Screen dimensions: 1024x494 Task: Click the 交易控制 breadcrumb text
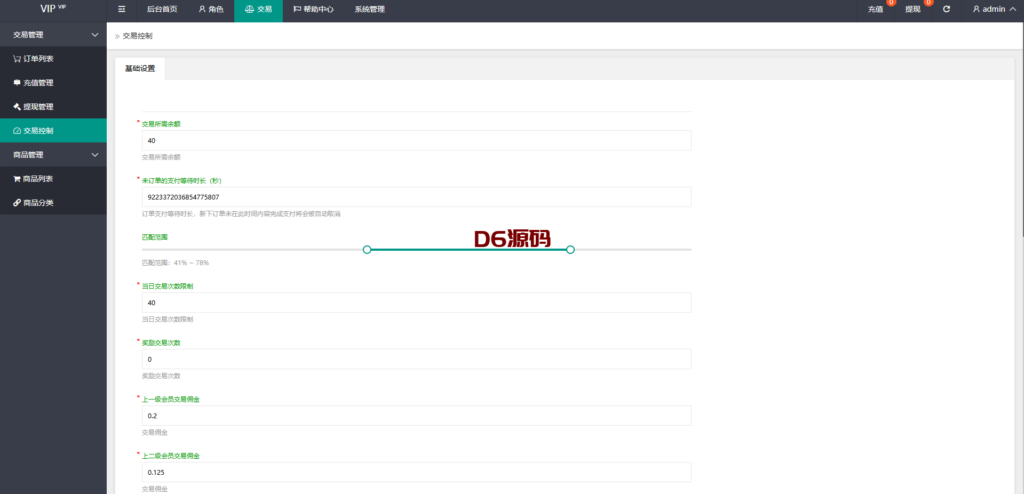pyautogui.click(x=138, y=37)
